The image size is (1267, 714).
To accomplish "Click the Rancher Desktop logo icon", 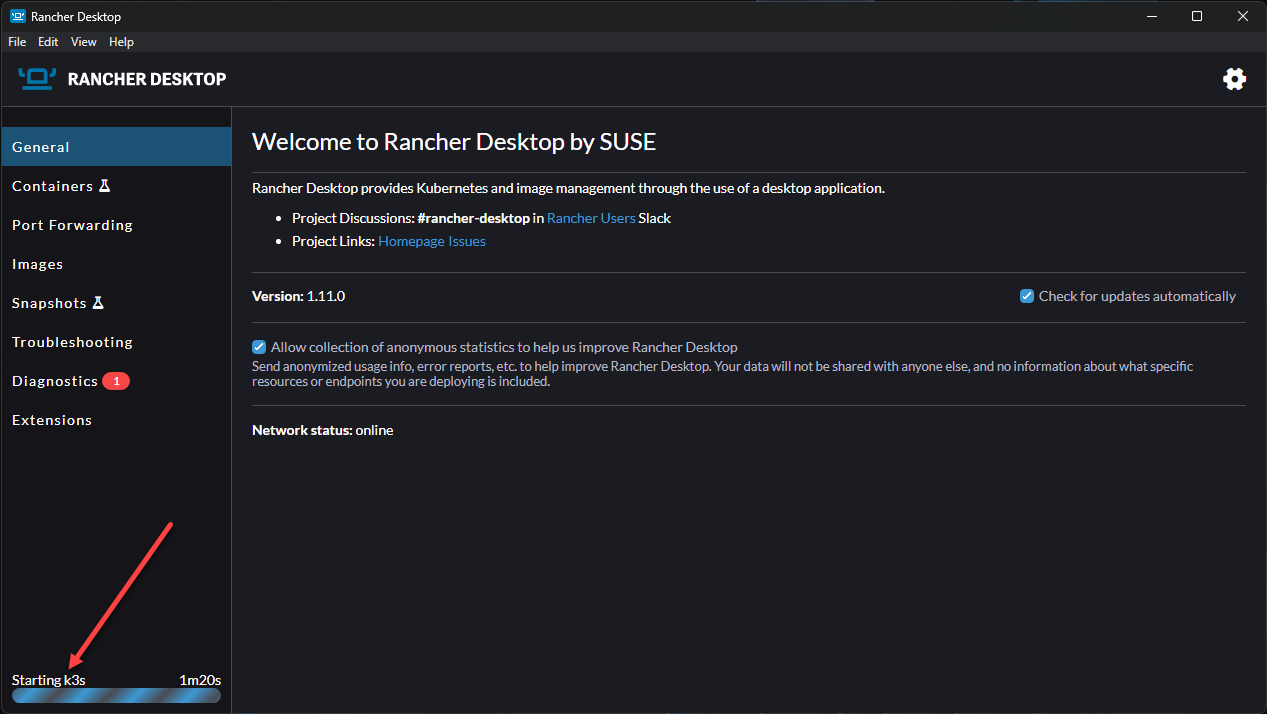I will pyautogui.click(x=37, y=79).
